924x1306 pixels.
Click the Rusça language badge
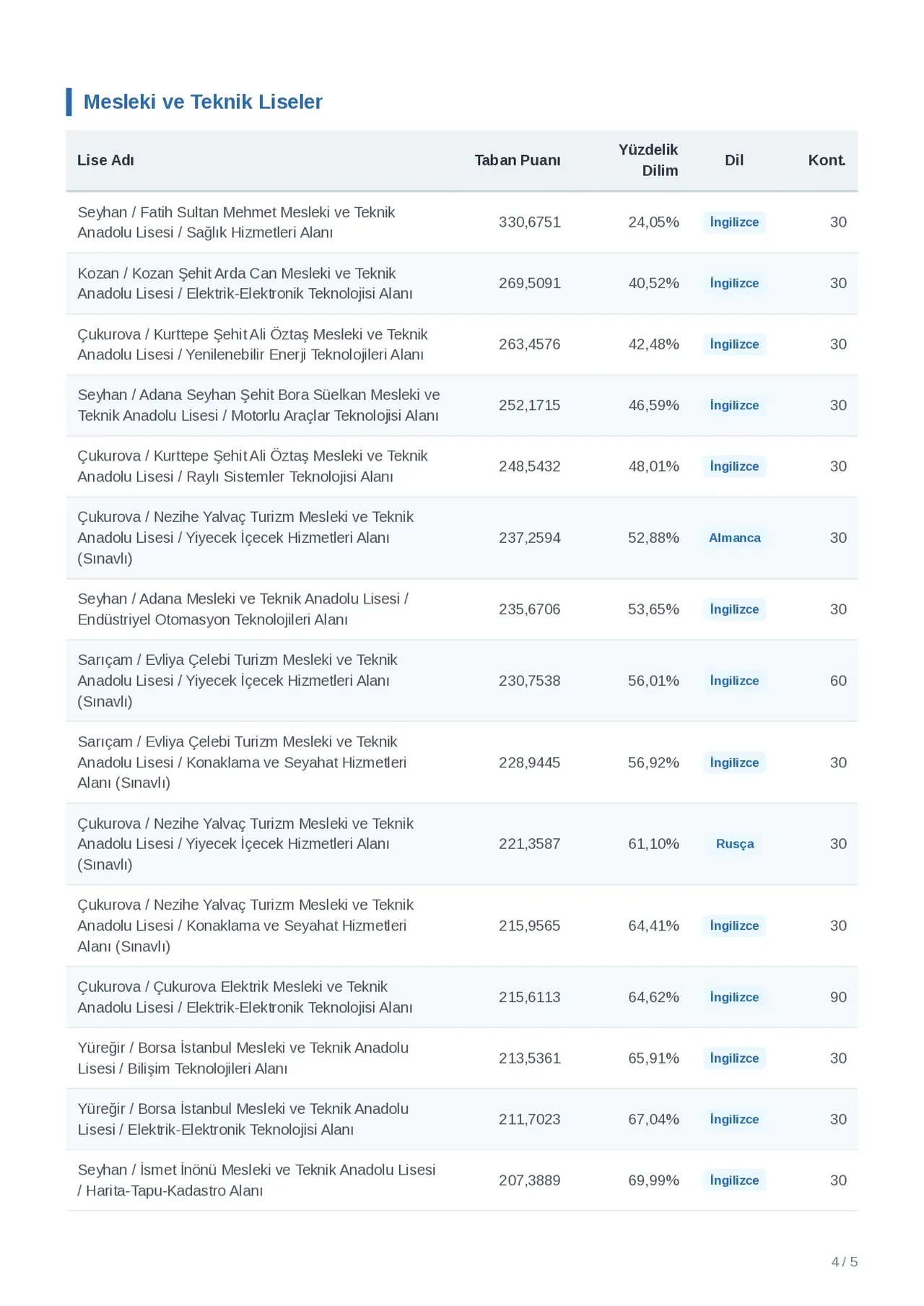coord(734,844)
